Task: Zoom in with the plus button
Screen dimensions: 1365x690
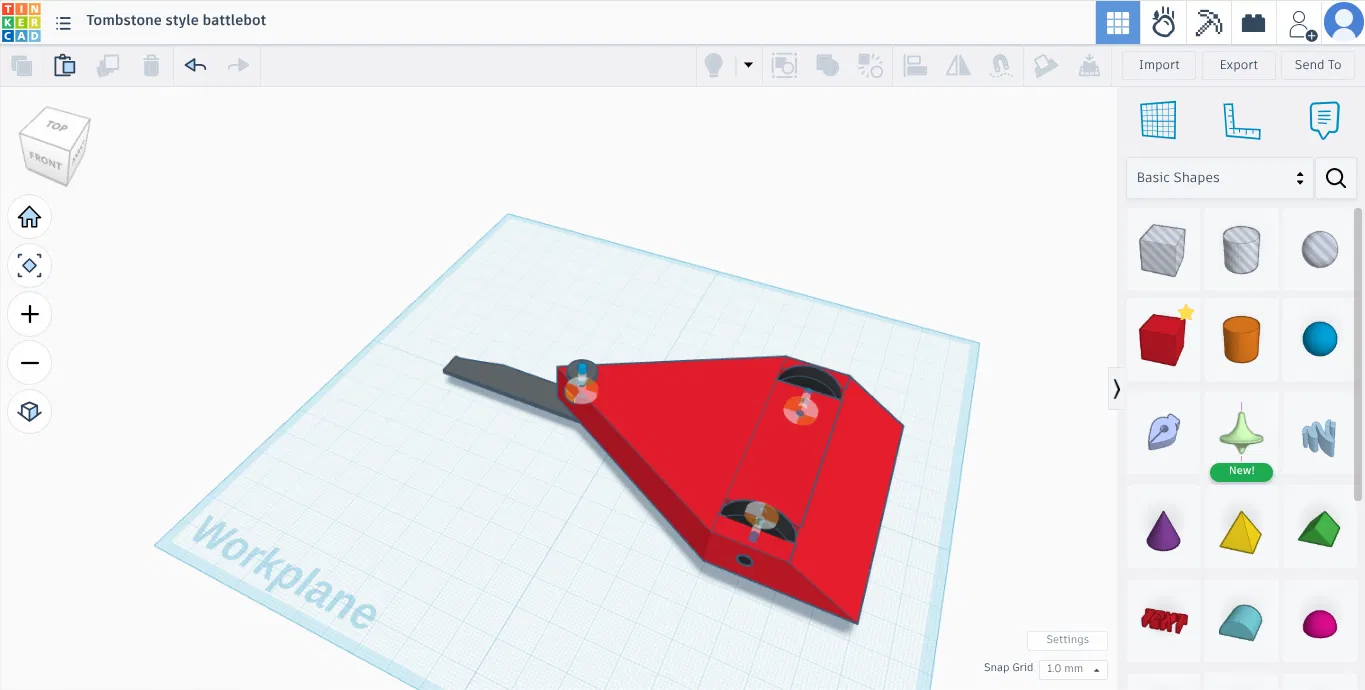Action: tap(30, 314)
